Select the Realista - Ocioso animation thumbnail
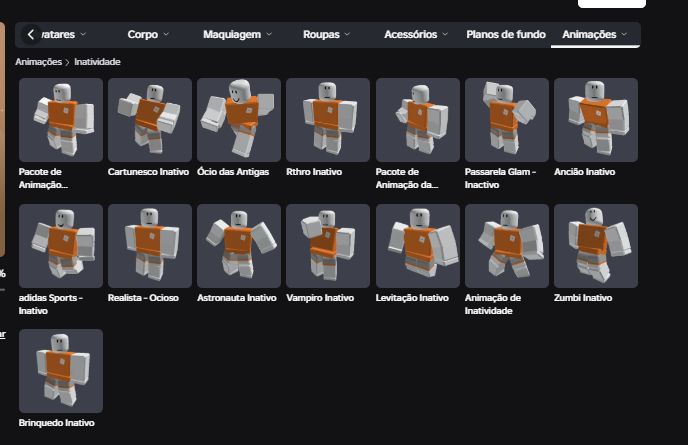The image size is (688, 445). [x=150, y=246]
